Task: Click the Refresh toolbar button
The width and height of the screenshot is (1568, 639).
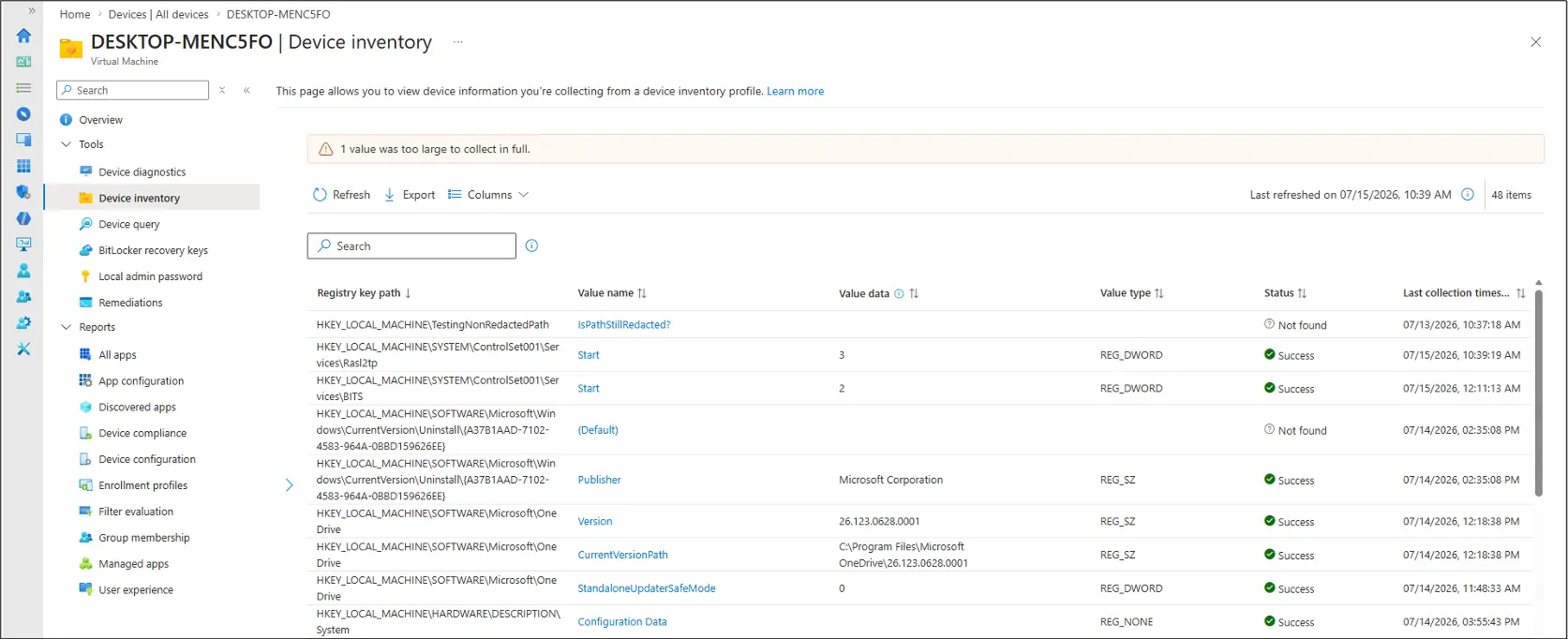Action: tap(341, 195)
